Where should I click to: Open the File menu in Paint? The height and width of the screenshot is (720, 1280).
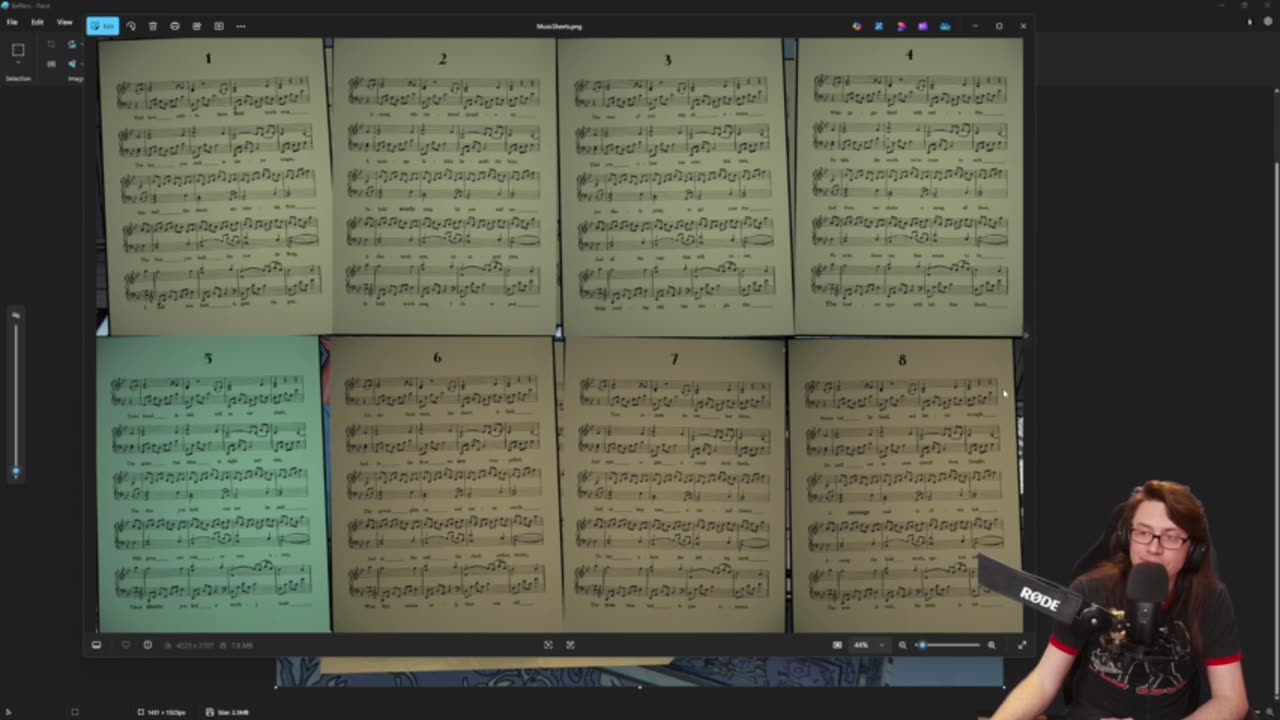point(12,22)
